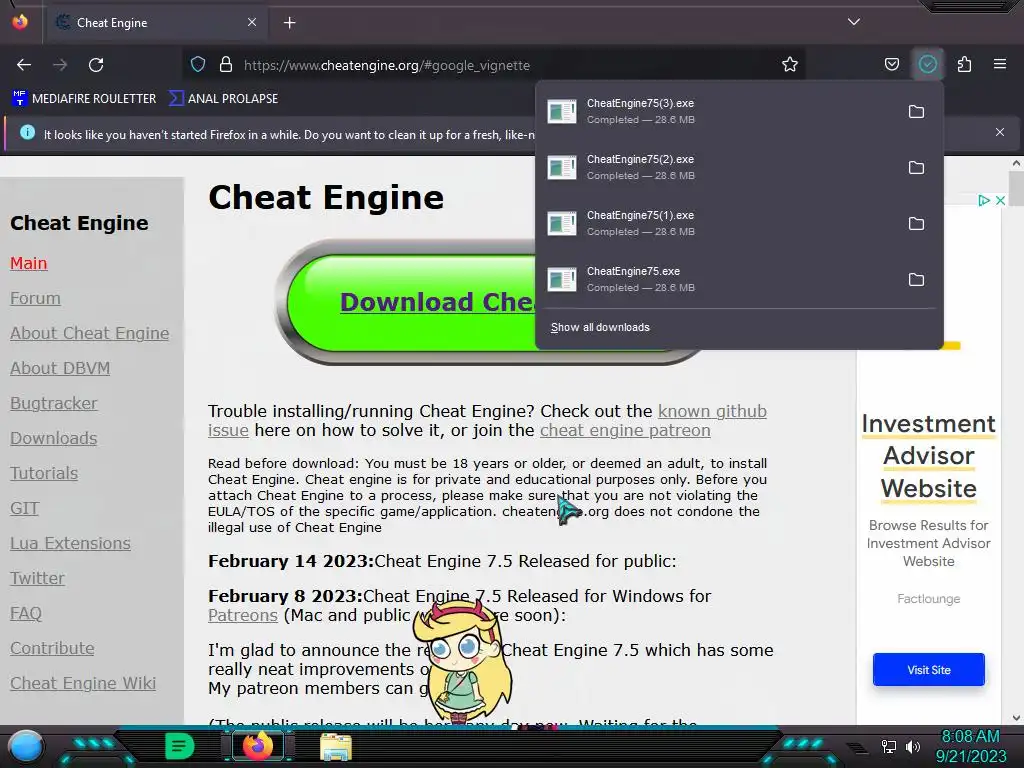Close the Firefox downloads panel via toolbar icon
The image size is (1024, 768).
click(x=928, y=65)
